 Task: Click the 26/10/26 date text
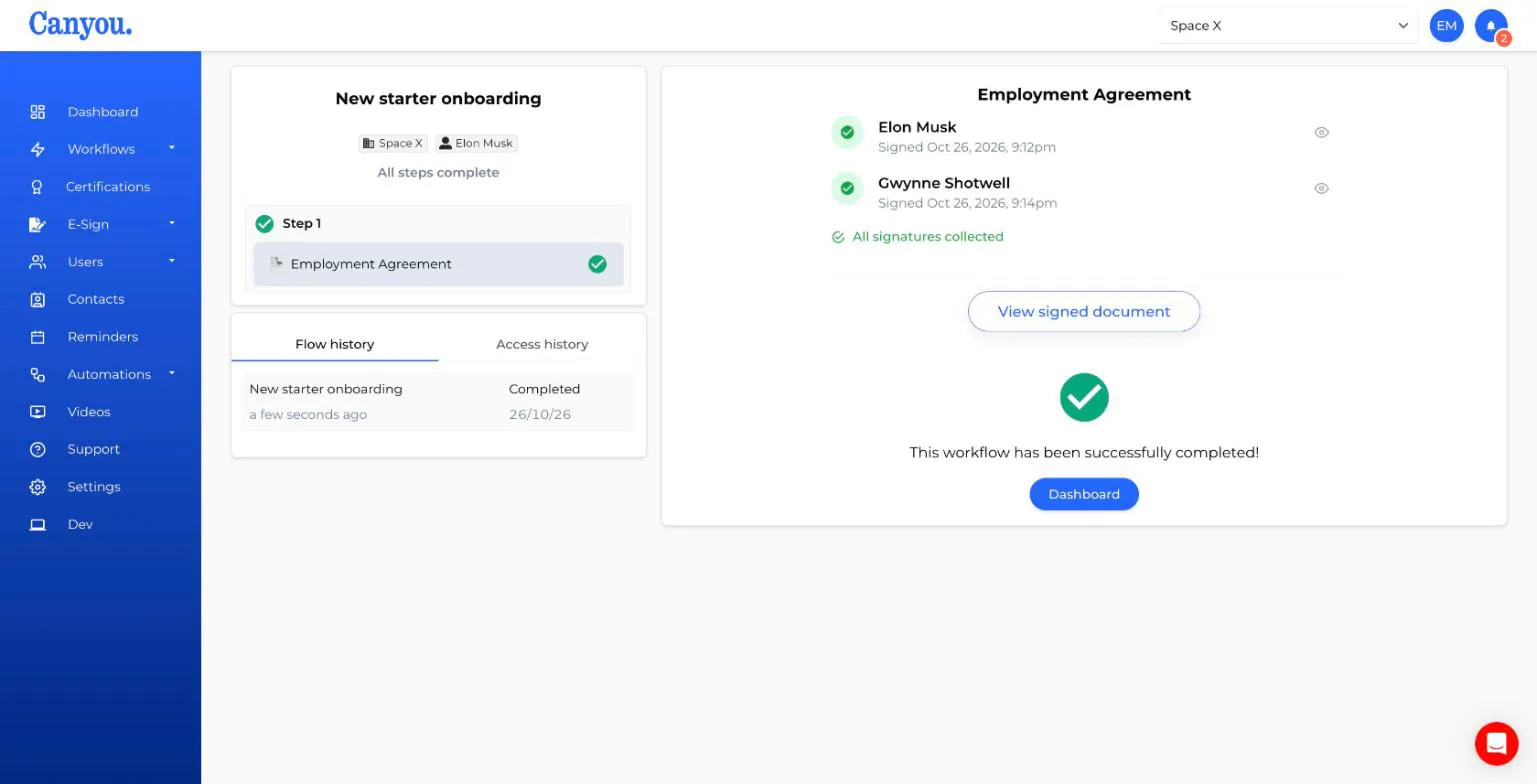(540, 414)
